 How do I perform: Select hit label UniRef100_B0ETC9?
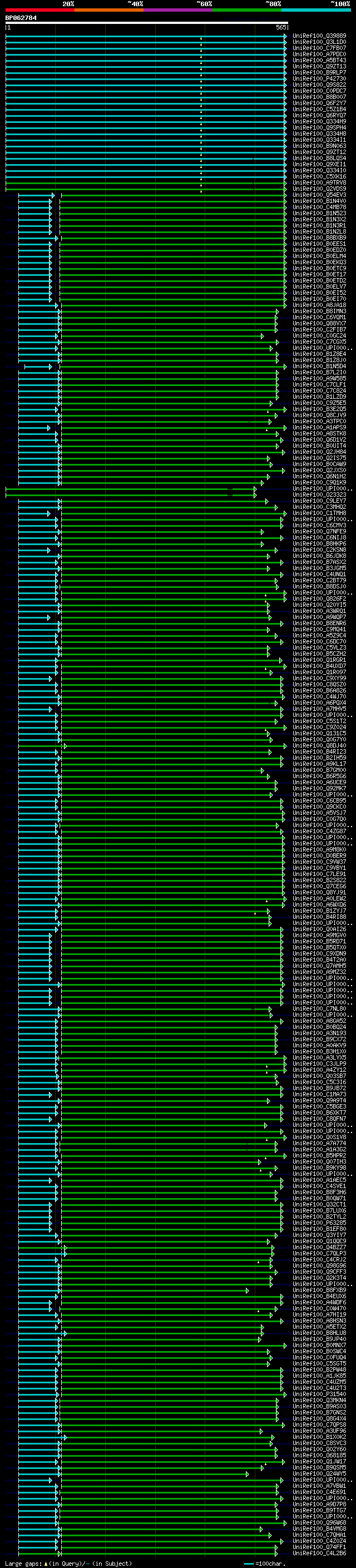[x=319, y=269]
